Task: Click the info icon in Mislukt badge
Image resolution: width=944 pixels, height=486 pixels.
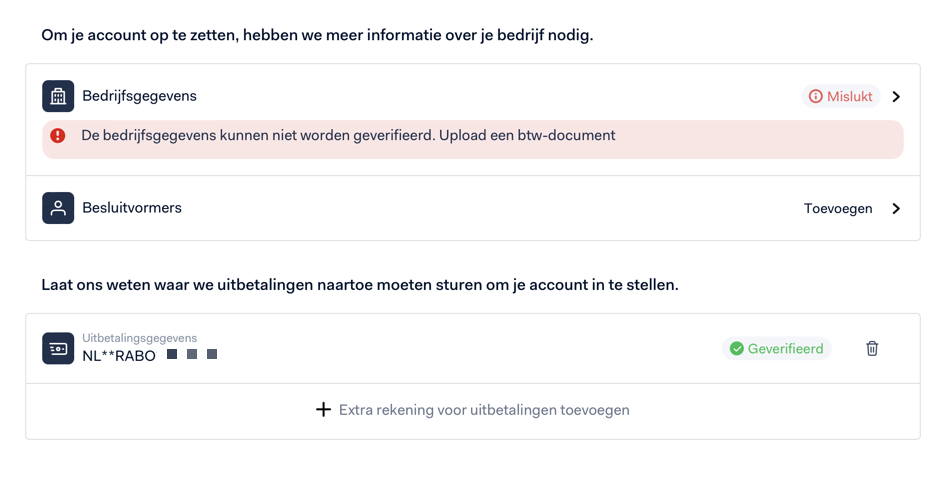Action: (x=815, y=96)
